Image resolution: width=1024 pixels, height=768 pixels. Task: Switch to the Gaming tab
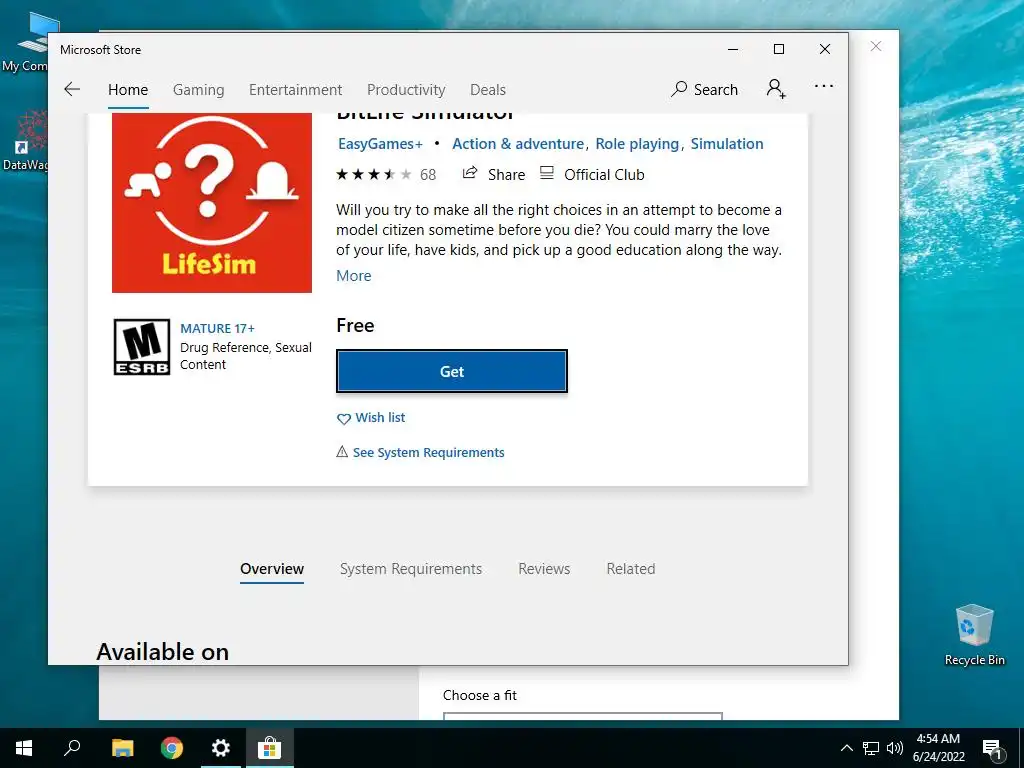(x=199, y=89)
